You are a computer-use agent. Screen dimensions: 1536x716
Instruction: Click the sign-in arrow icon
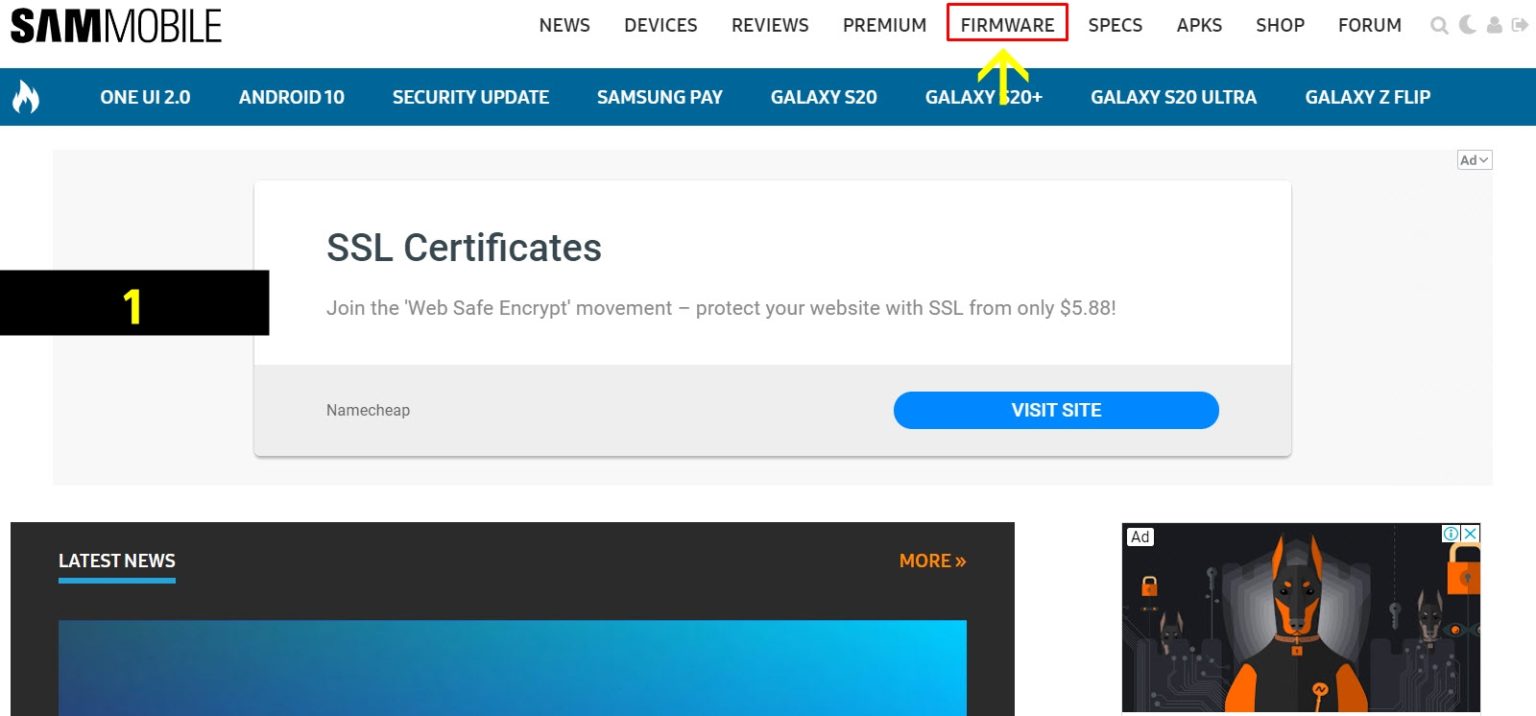pyautogui.click(x=1520, y=26)
